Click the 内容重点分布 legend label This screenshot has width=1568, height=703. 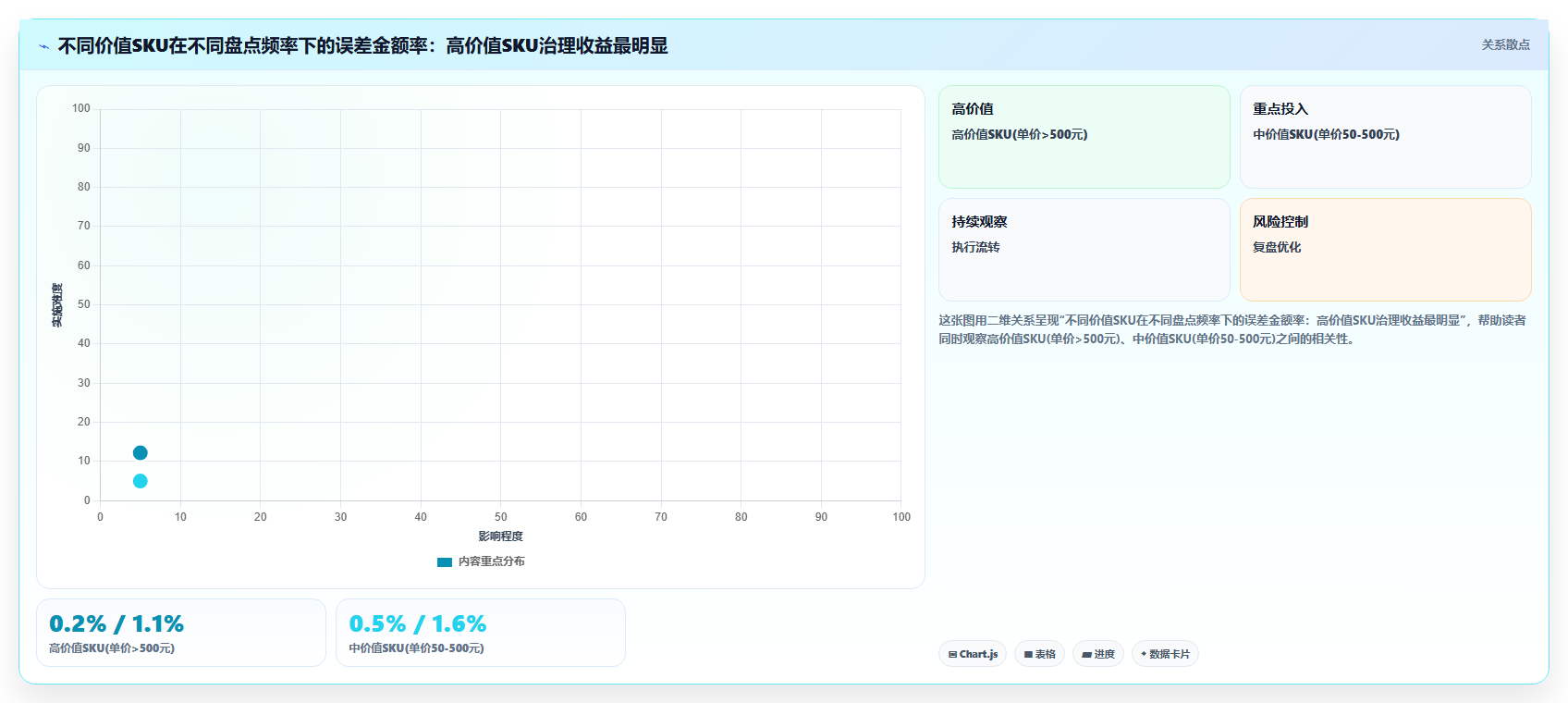492,561
